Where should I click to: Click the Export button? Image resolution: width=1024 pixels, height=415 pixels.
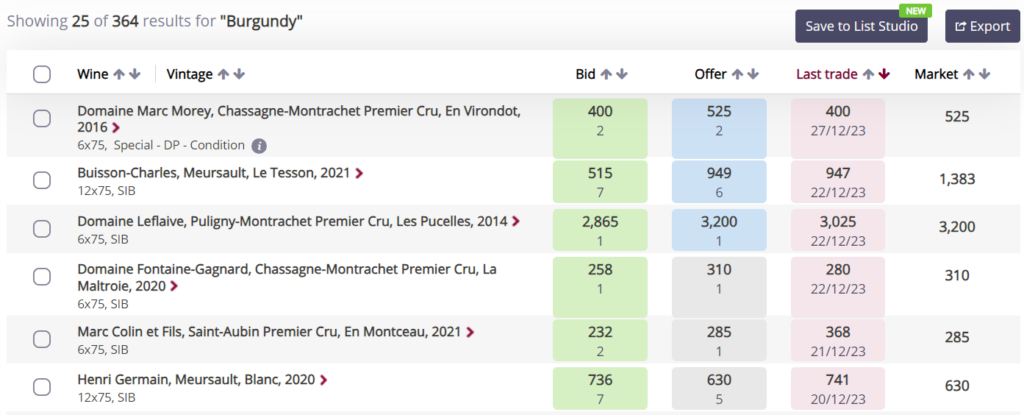click(982, 26)
